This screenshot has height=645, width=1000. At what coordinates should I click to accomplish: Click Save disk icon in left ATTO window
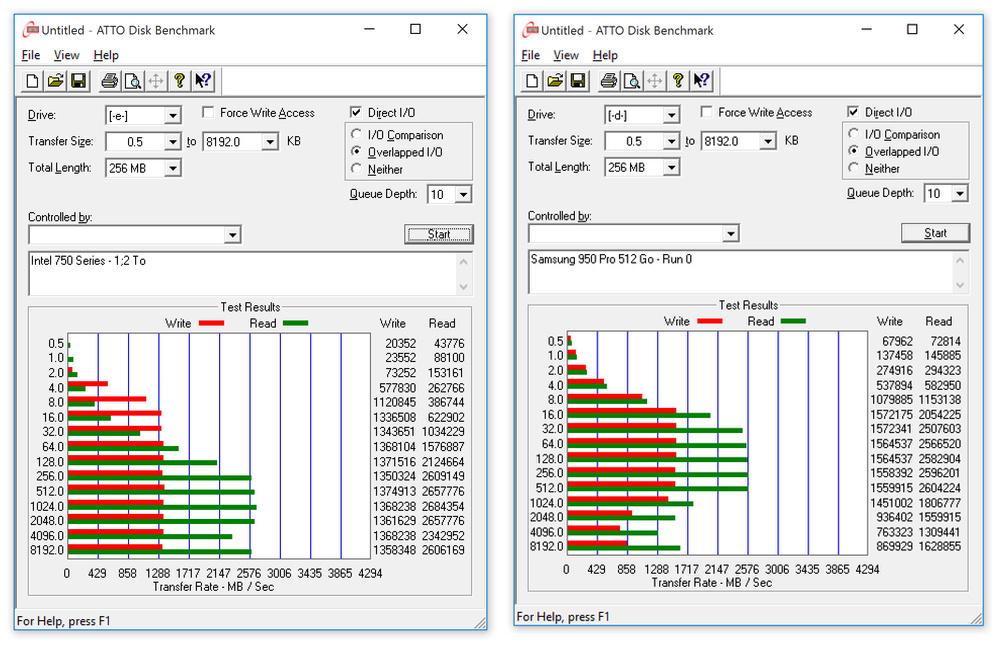click(x=78, y=81)
